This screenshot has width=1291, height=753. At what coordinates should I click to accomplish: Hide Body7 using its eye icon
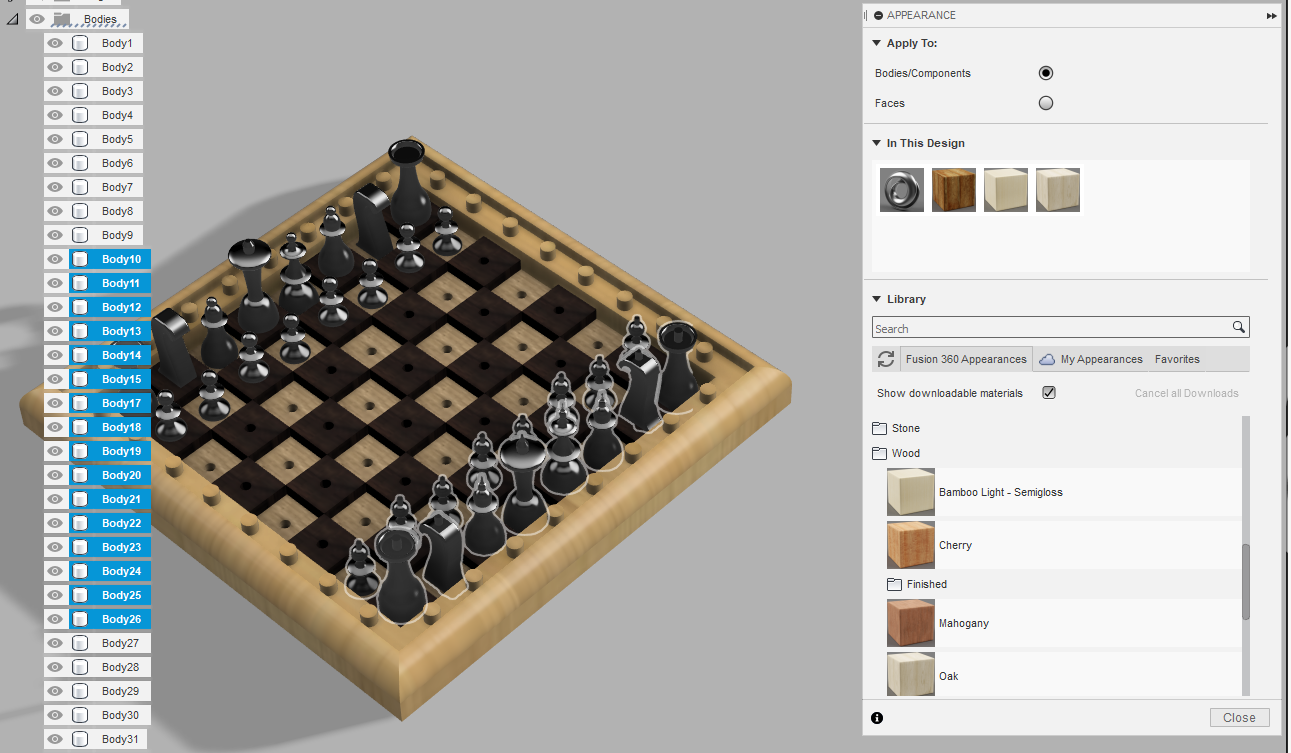point(55,187)
